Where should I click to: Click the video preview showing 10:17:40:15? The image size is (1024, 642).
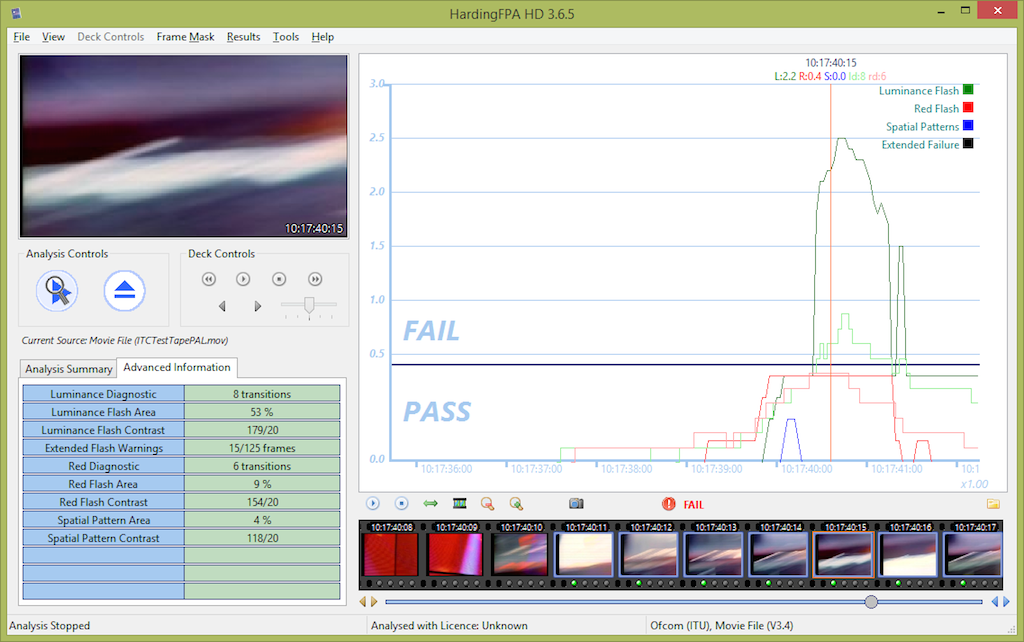pos(184,146)
